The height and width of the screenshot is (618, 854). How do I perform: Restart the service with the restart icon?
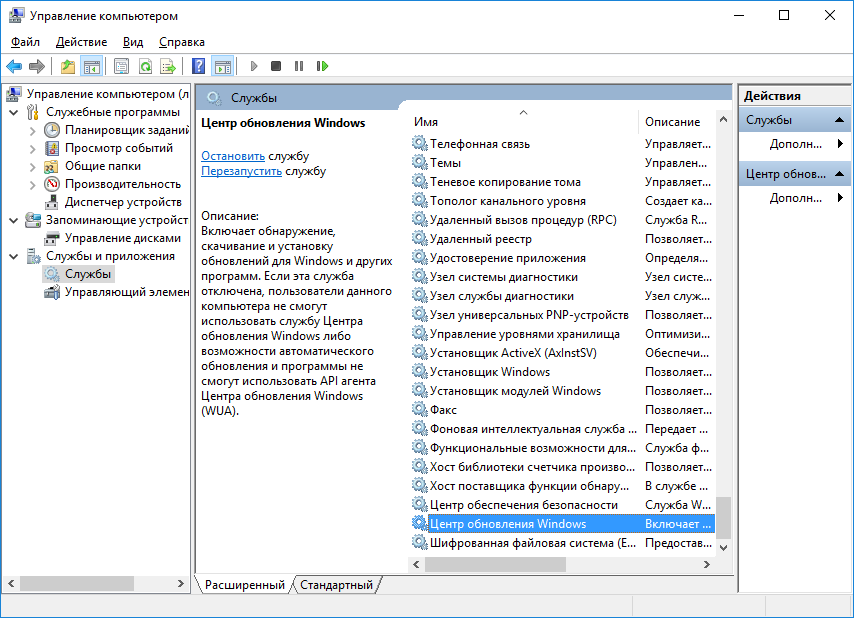(x=322, y=66)
